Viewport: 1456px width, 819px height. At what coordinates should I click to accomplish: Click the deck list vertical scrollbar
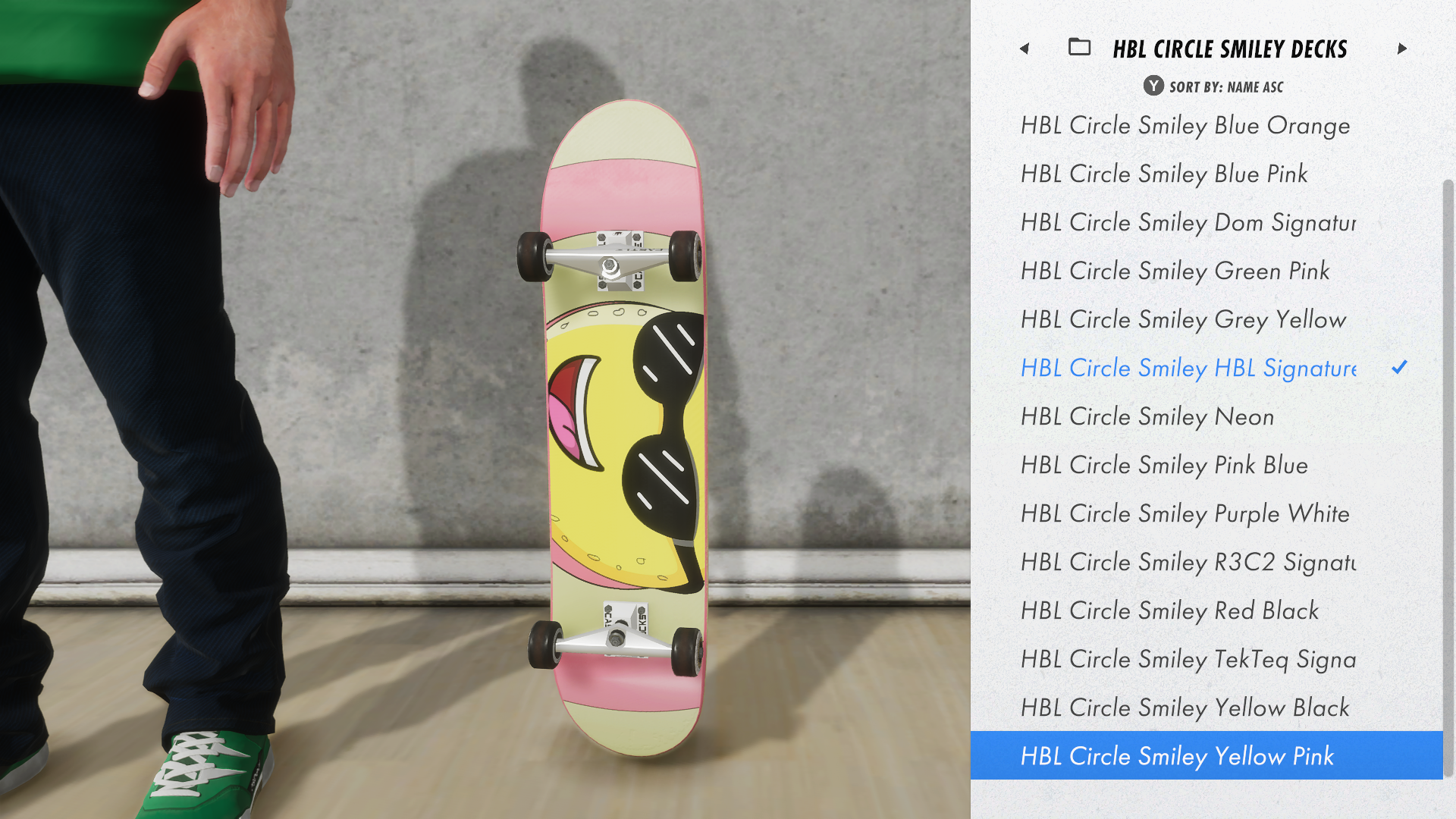(x=1448, y=478)
